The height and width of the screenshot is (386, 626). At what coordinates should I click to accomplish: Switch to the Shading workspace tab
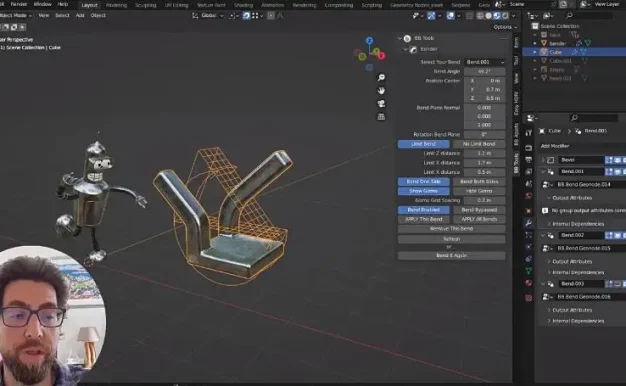click(x=243, y=5)
